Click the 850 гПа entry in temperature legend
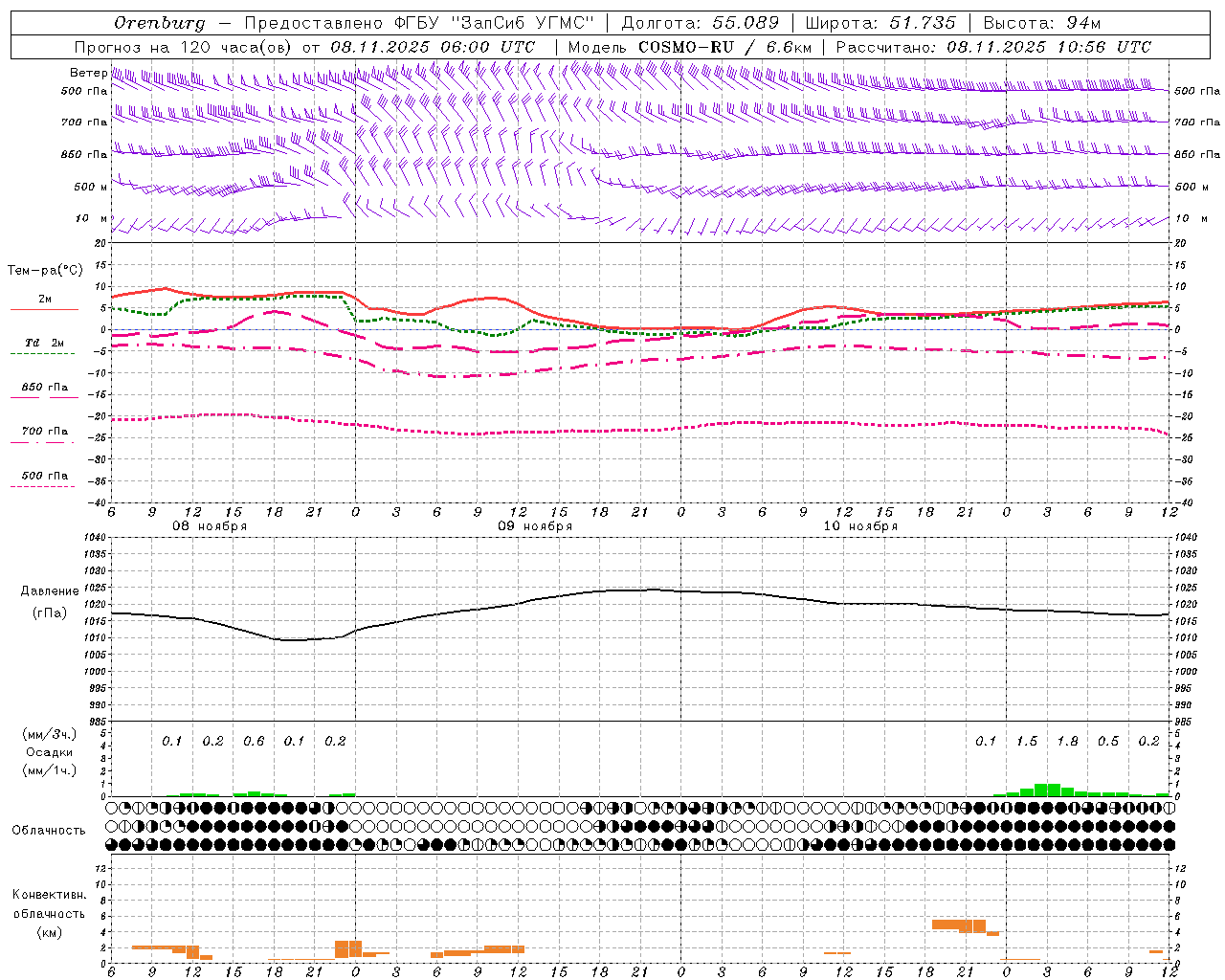This screenshot has width=1225, height=980. (45, 388)
